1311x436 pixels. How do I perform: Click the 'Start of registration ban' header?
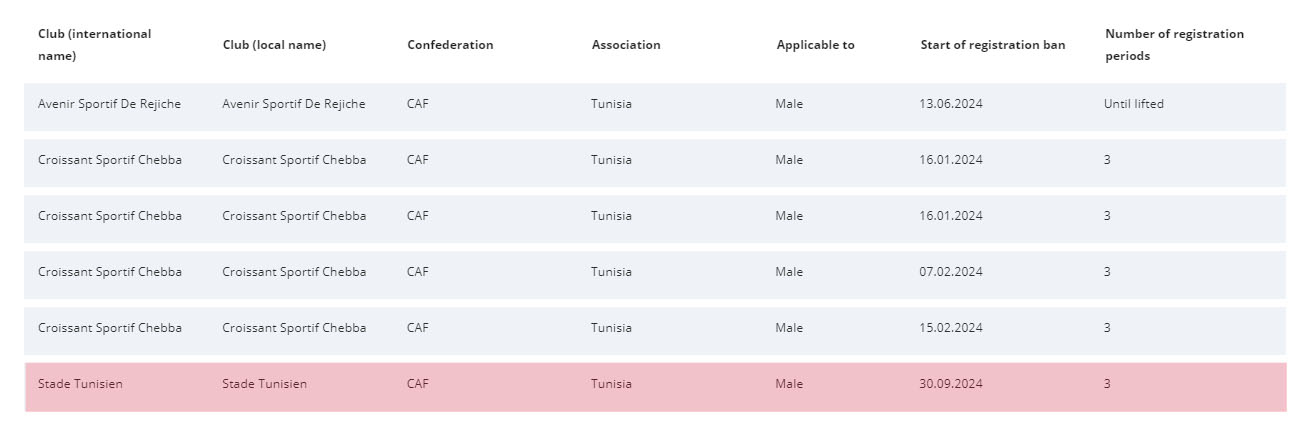point(993,45)
